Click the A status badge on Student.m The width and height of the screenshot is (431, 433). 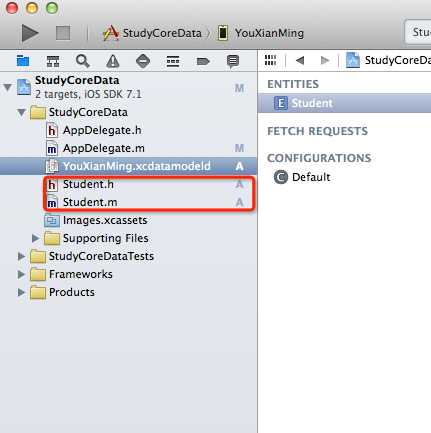[x=239, y=202]
